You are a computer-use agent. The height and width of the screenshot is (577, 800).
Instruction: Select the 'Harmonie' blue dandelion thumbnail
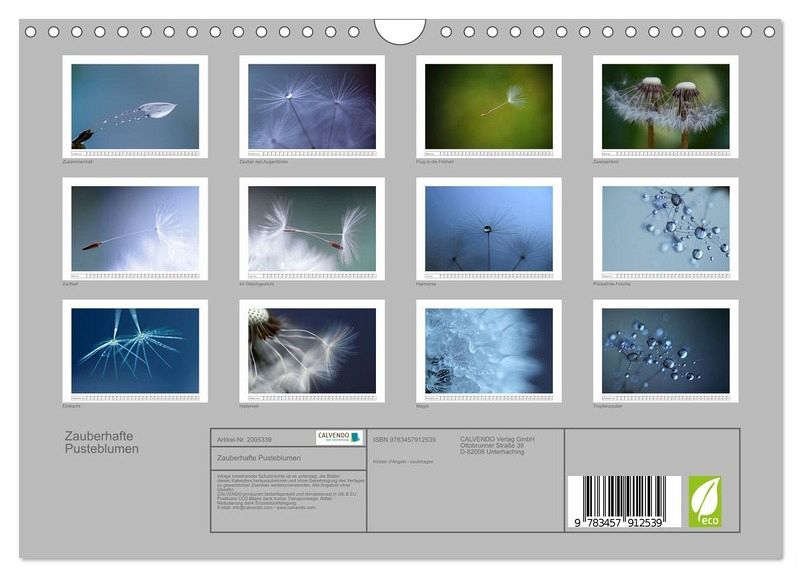(488, 228)
